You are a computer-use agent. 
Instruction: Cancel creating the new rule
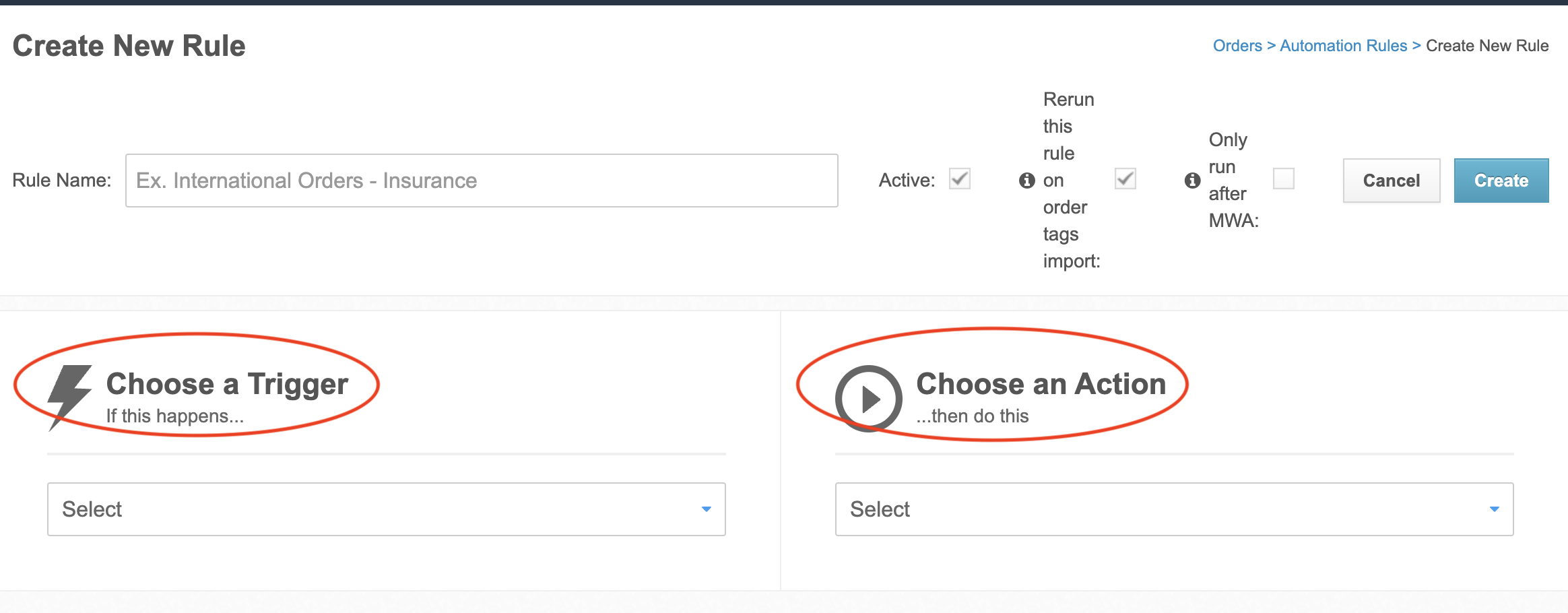(1391, 180)
